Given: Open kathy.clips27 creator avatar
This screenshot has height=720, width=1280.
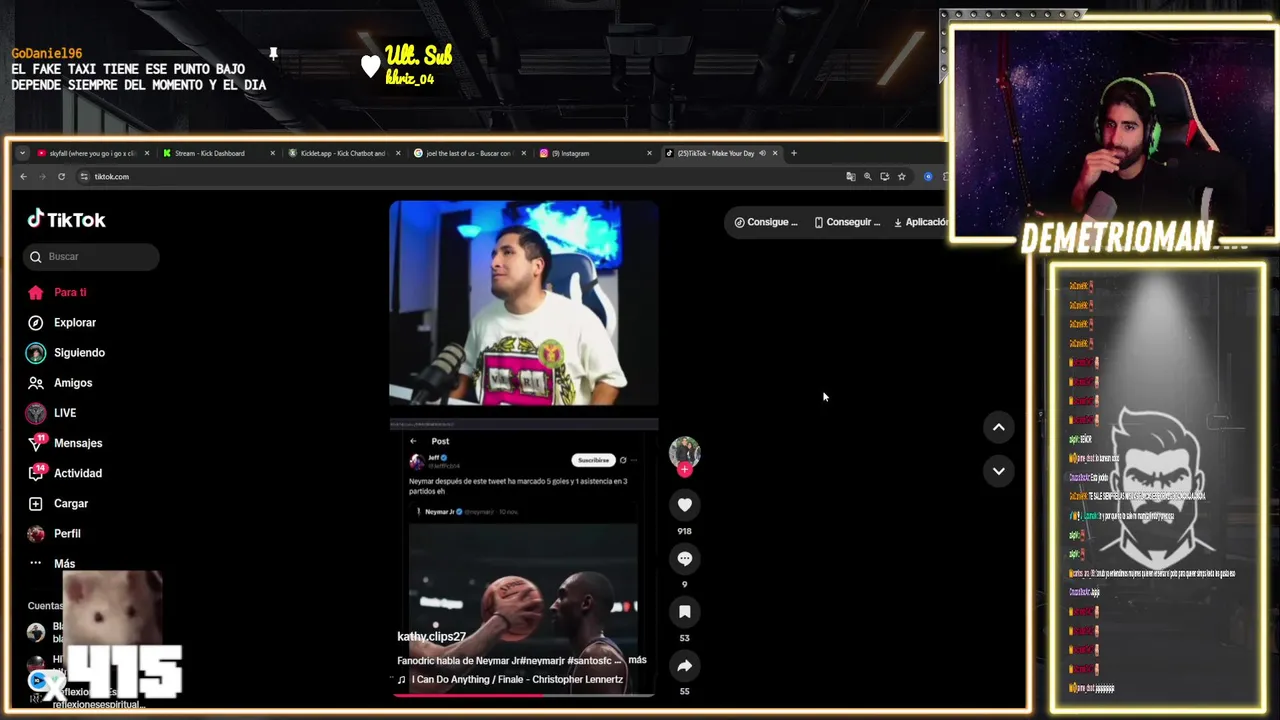Looking at the screenshot, I should coord(684,451).
